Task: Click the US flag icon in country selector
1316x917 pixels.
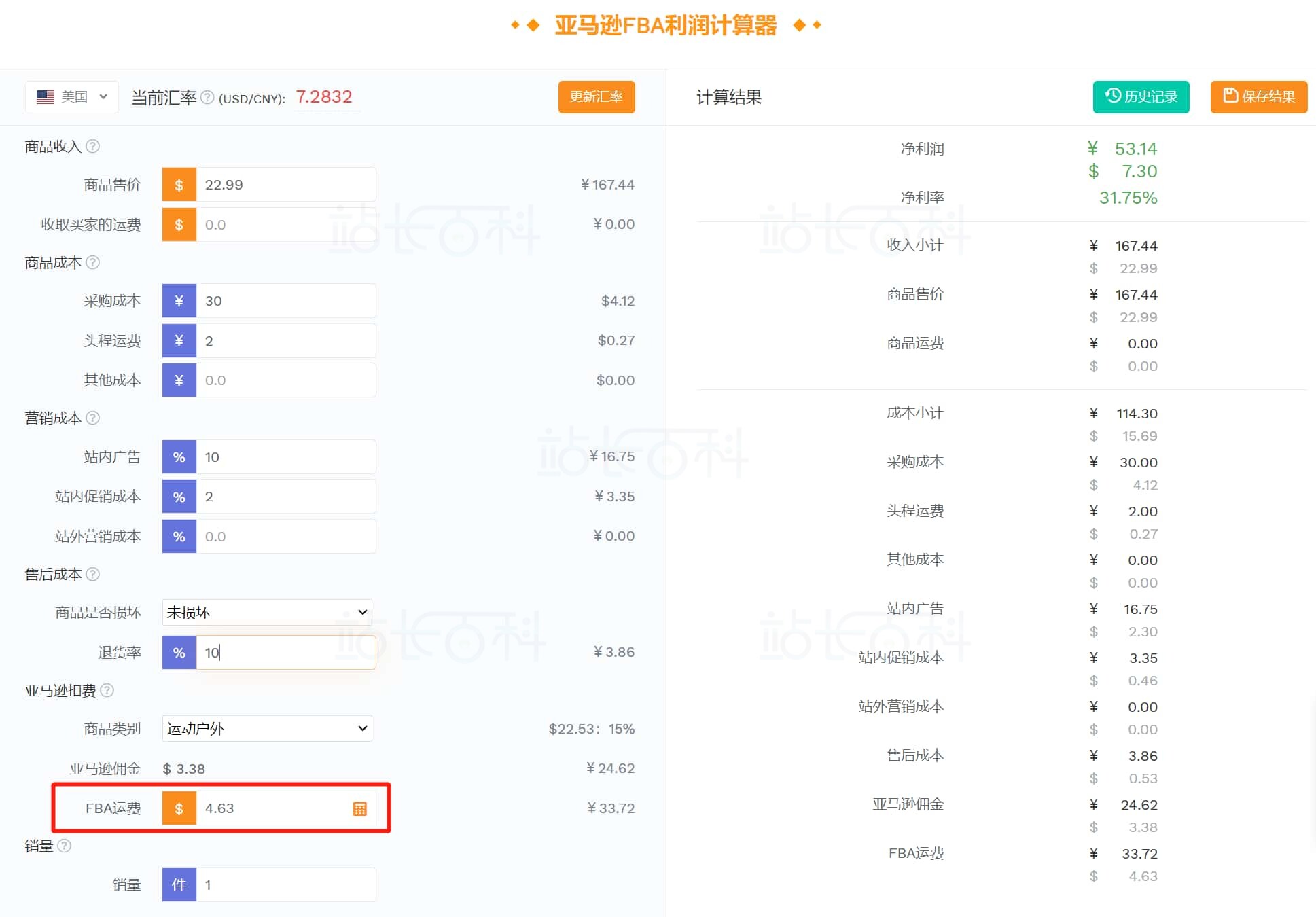Action: pos(45,96)
